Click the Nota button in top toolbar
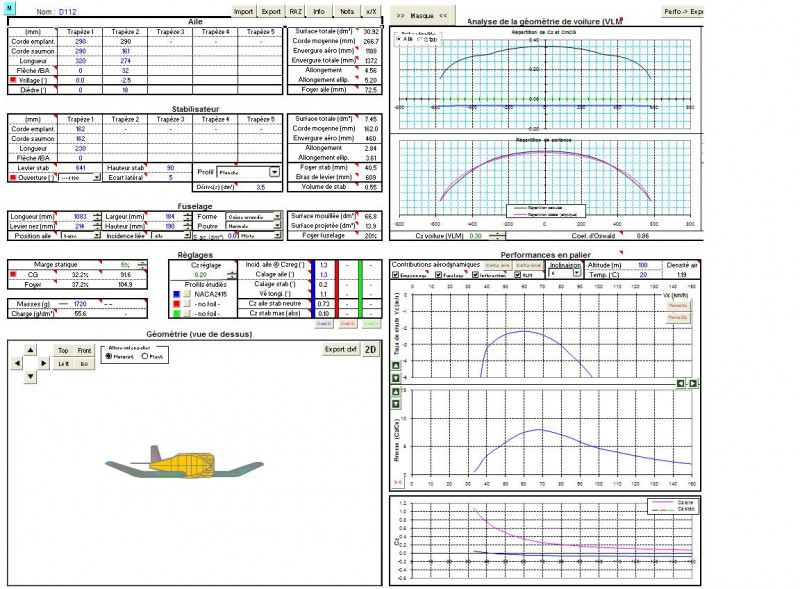This screenshot has width=800, height=589. pyautogui.click(x=346, y=11)
